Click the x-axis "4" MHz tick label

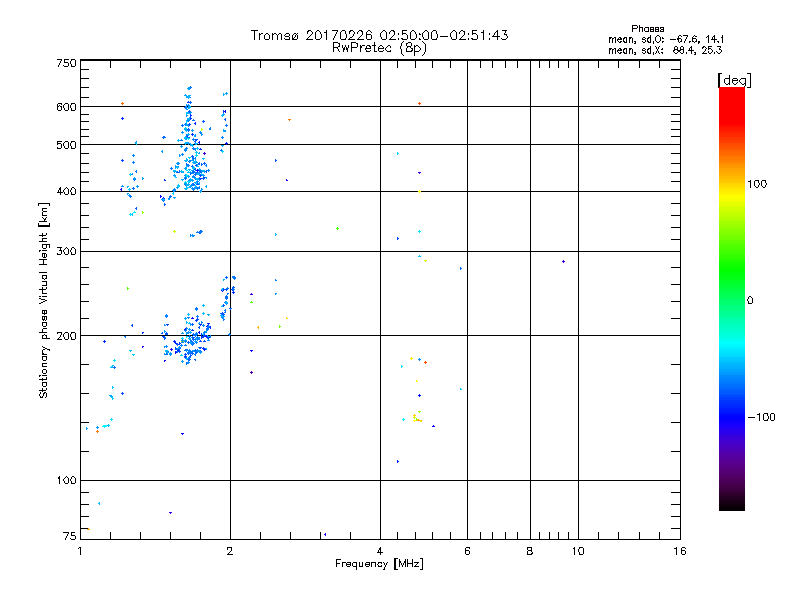tap(380, 551)
